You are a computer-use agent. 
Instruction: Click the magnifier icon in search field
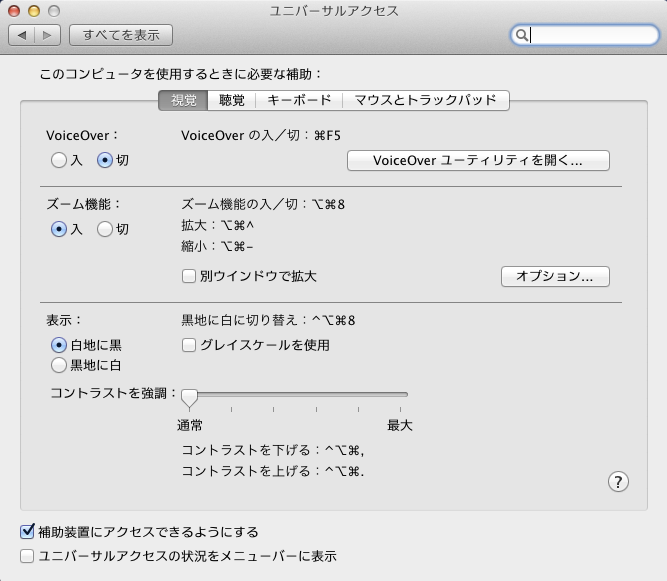521,35
